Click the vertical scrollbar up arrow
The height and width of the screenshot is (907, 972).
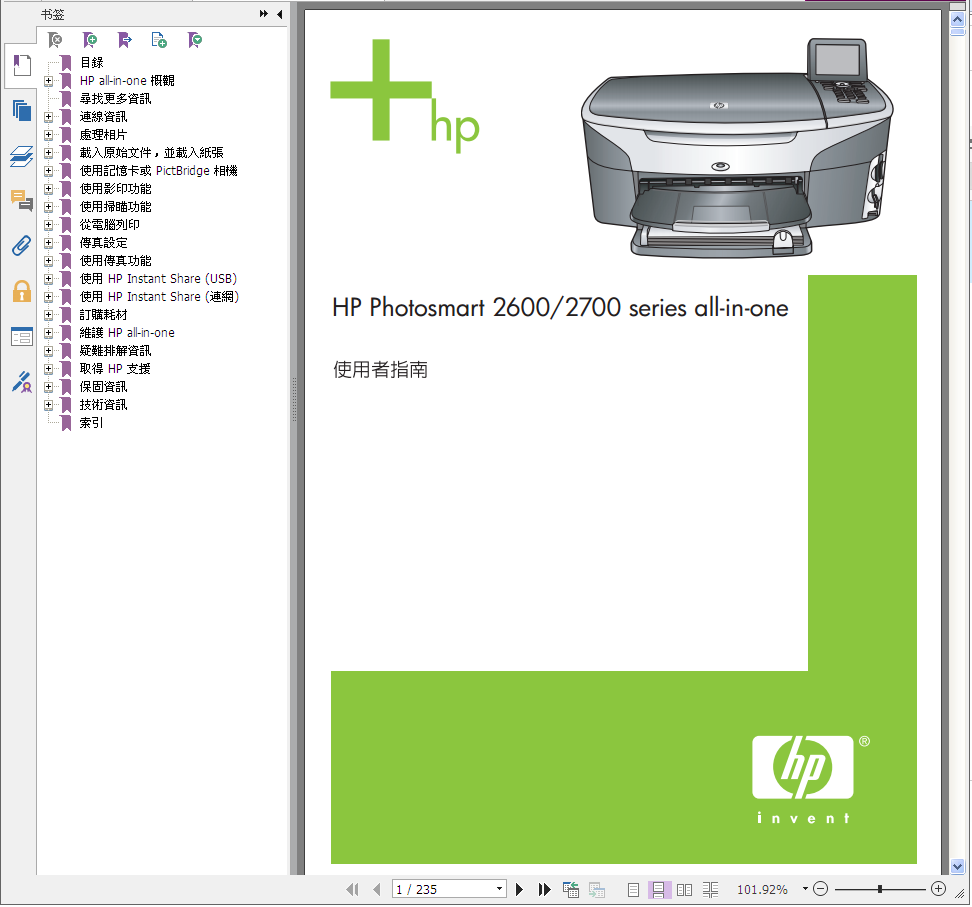[958, 19]
